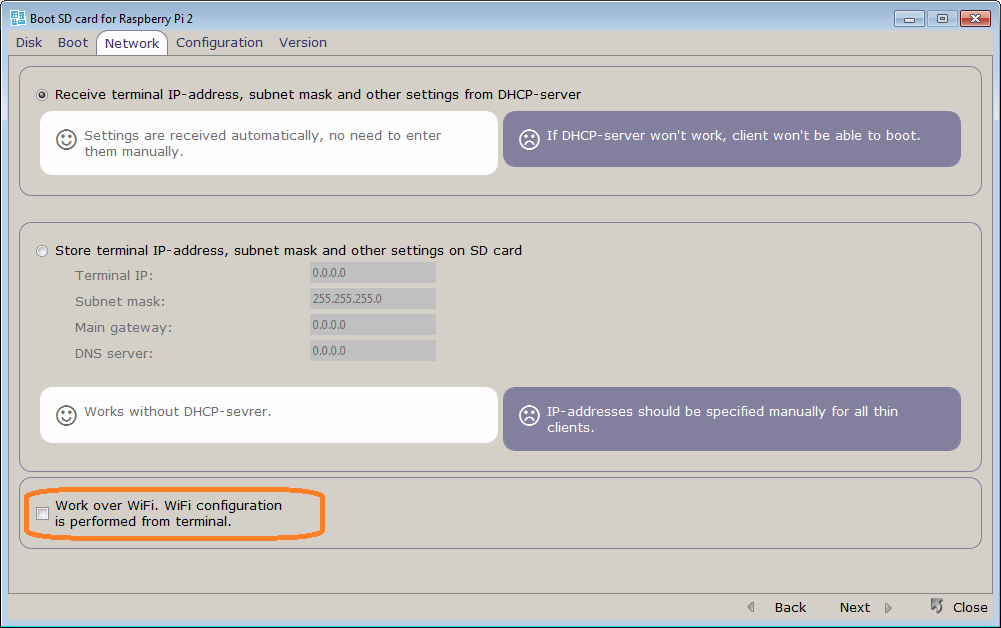The height and width of the screenshot is (628, 1001).
Task: Open the Version tab
Action: (302, 42)
